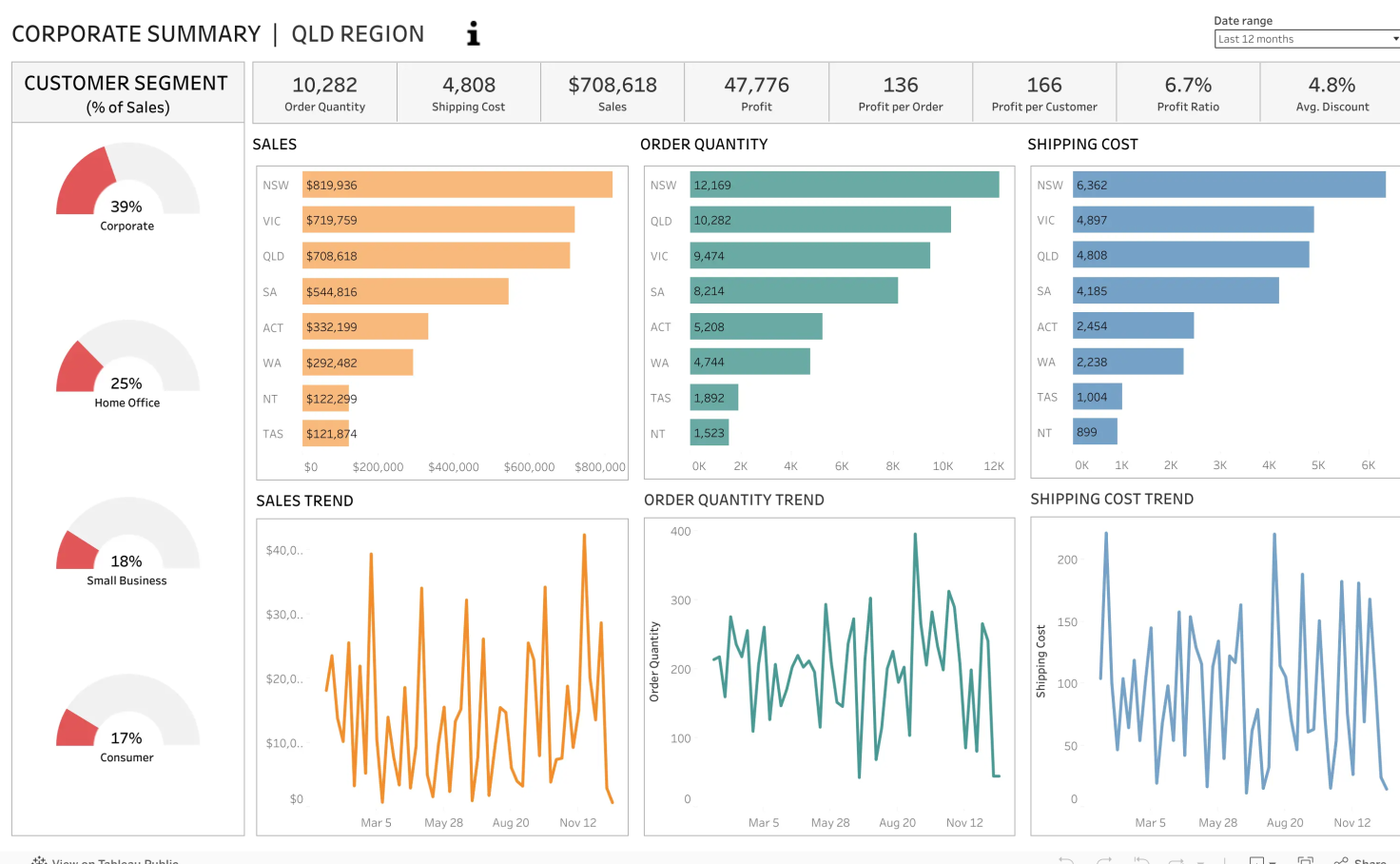Click the Shipping Cost vertical axis label

click(1040, 661)
